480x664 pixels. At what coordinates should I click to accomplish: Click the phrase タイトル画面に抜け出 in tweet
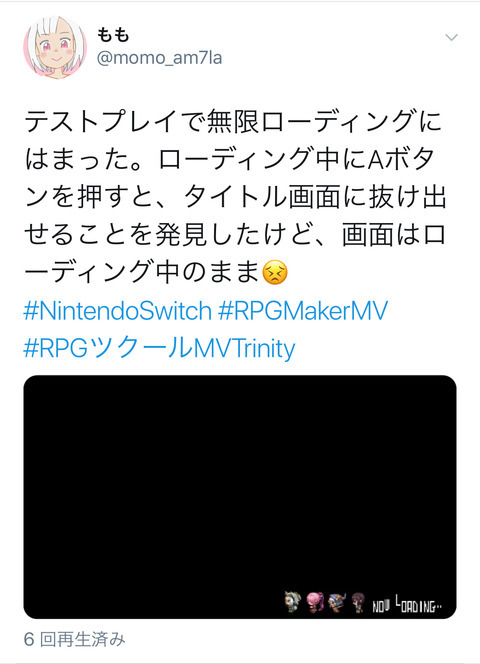(x=315, y=197)
